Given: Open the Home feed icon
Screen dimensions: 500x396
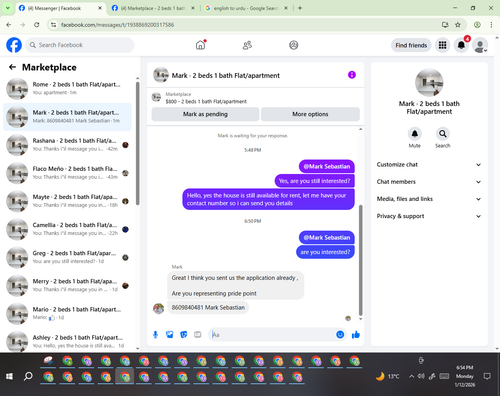Looking at the screenshot, I should (200, 45).
